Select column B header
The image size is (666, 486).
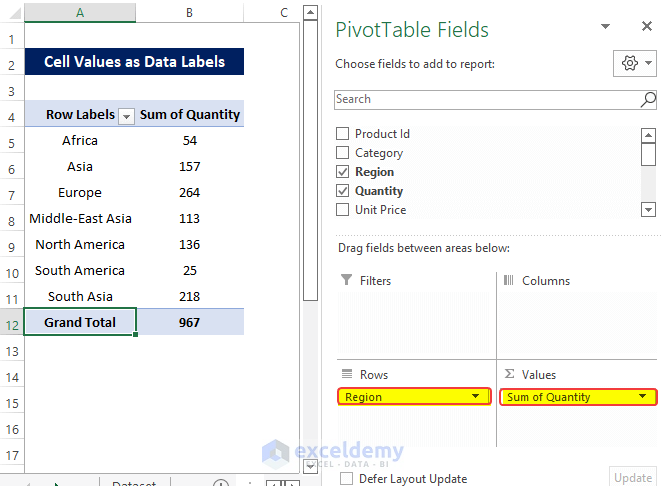coord(189,12)
